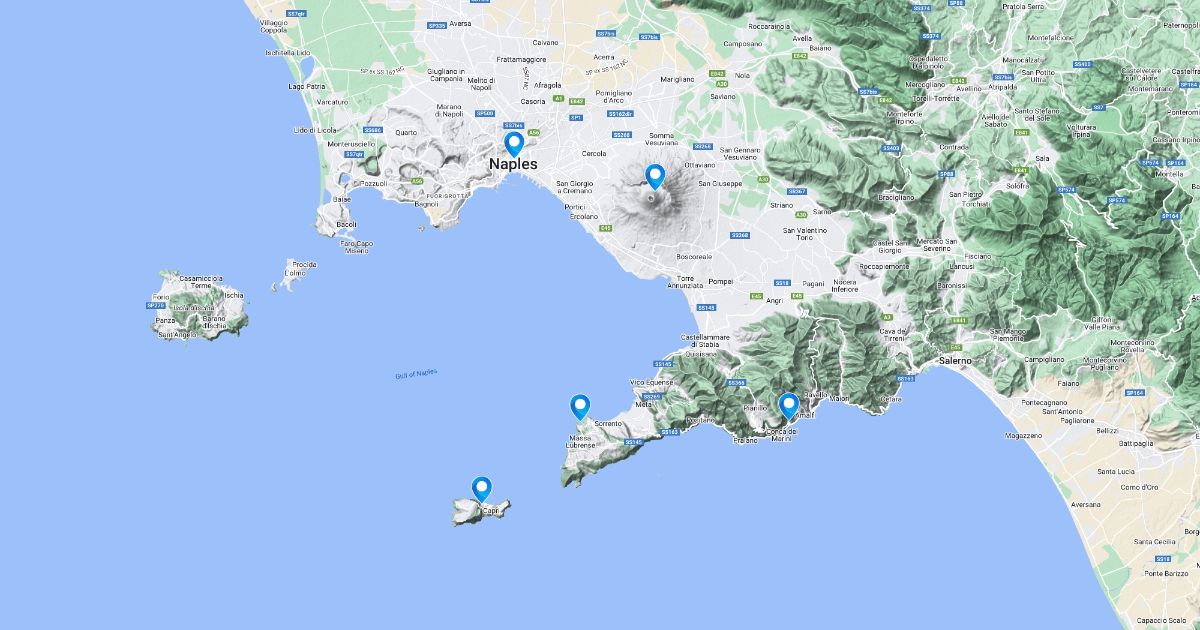
Task: Click the 'Aversa' label
Action: 460,22
